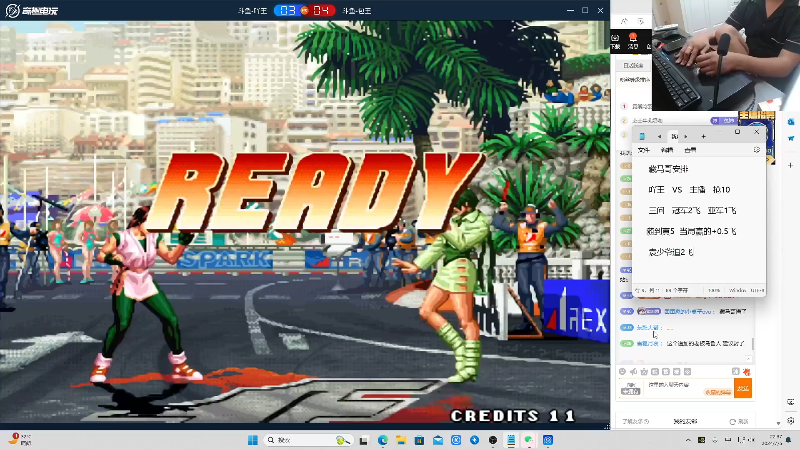
Task: Click the sixth square icon in chat toolbar
Action: click(677, 371)
